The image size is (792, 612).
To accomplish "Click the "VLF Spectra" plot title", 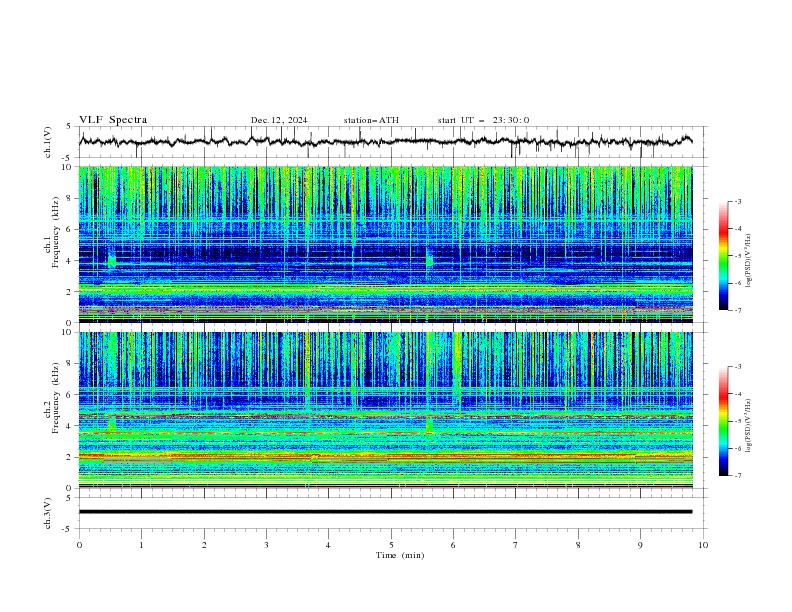I will point(113,120).
